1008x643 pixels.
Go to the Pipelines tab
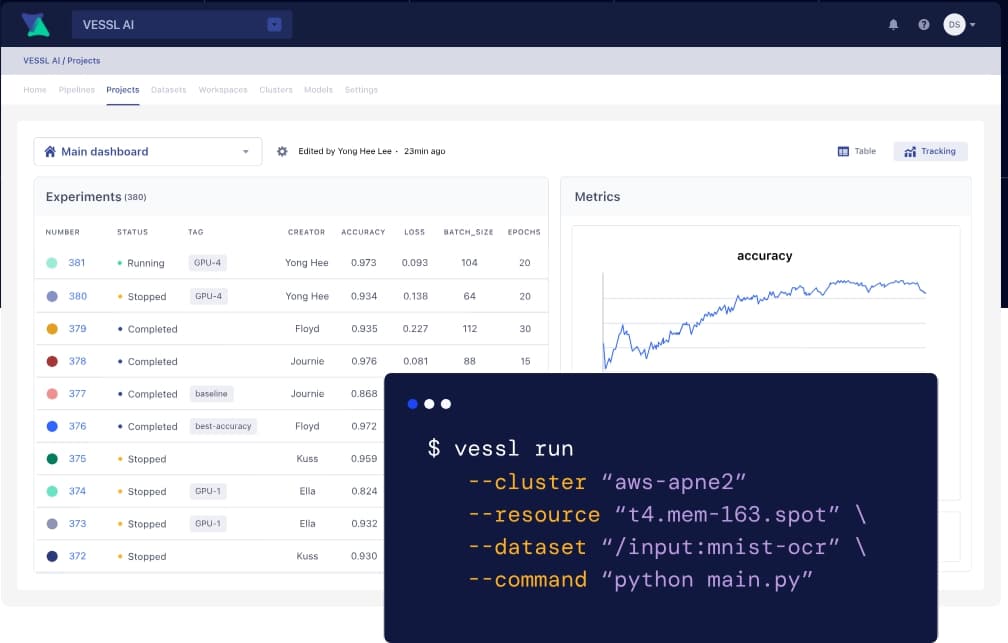point(77,90)
